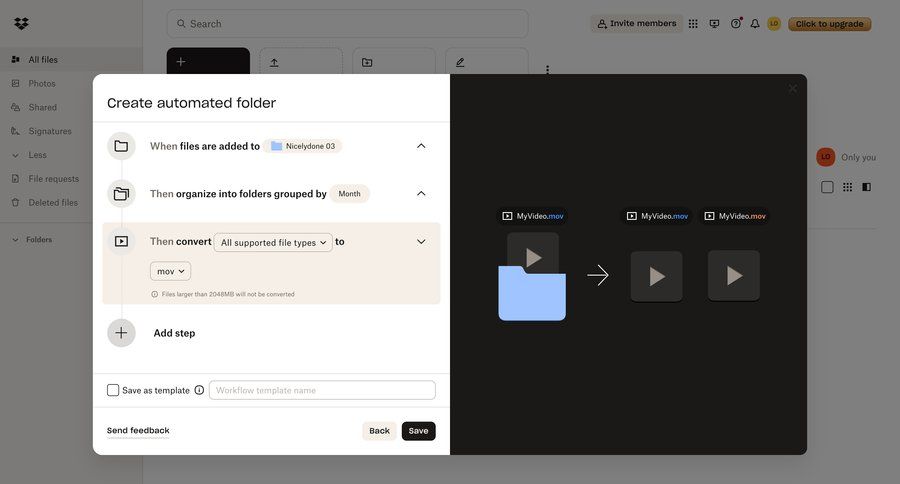The width and height of the screenshot is (900, 484).
Task: Collapse the When files are added step
Action: (x=421, y=146)
